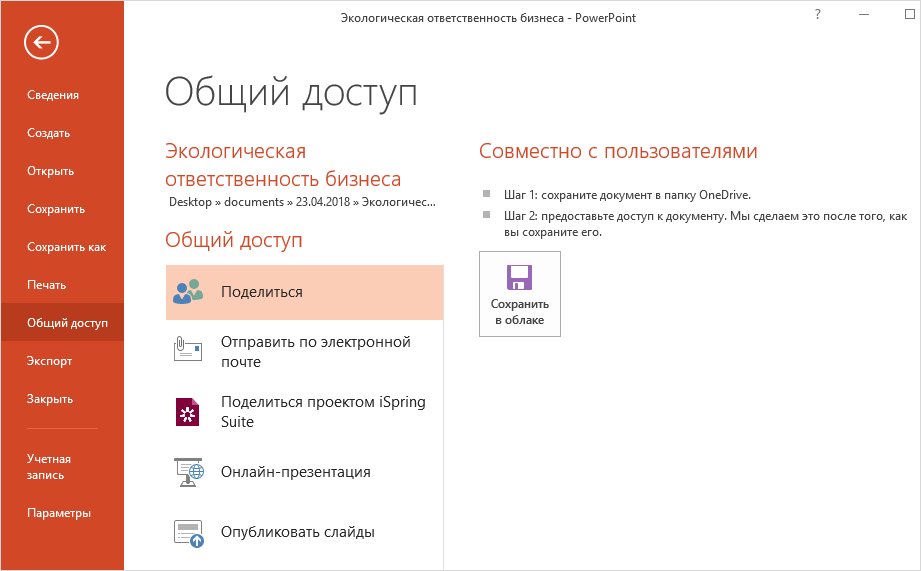
Task: Click the email envelope icon
Action: pos(188,349)
